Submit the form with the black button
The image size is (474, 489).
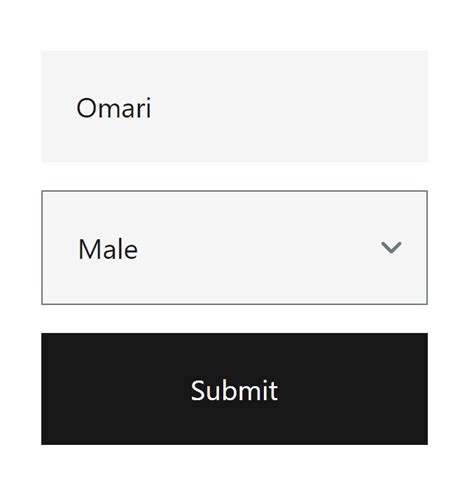234,389
